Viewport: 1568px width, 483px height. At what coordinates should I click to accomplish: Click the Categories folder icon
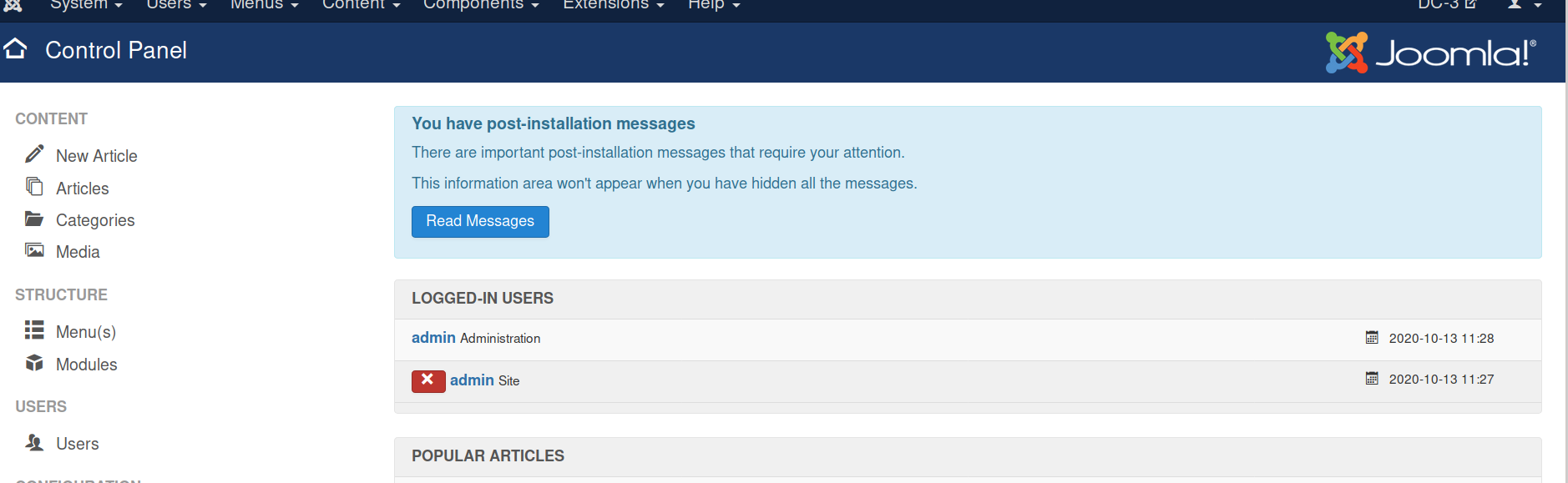[x=34, y=219]
